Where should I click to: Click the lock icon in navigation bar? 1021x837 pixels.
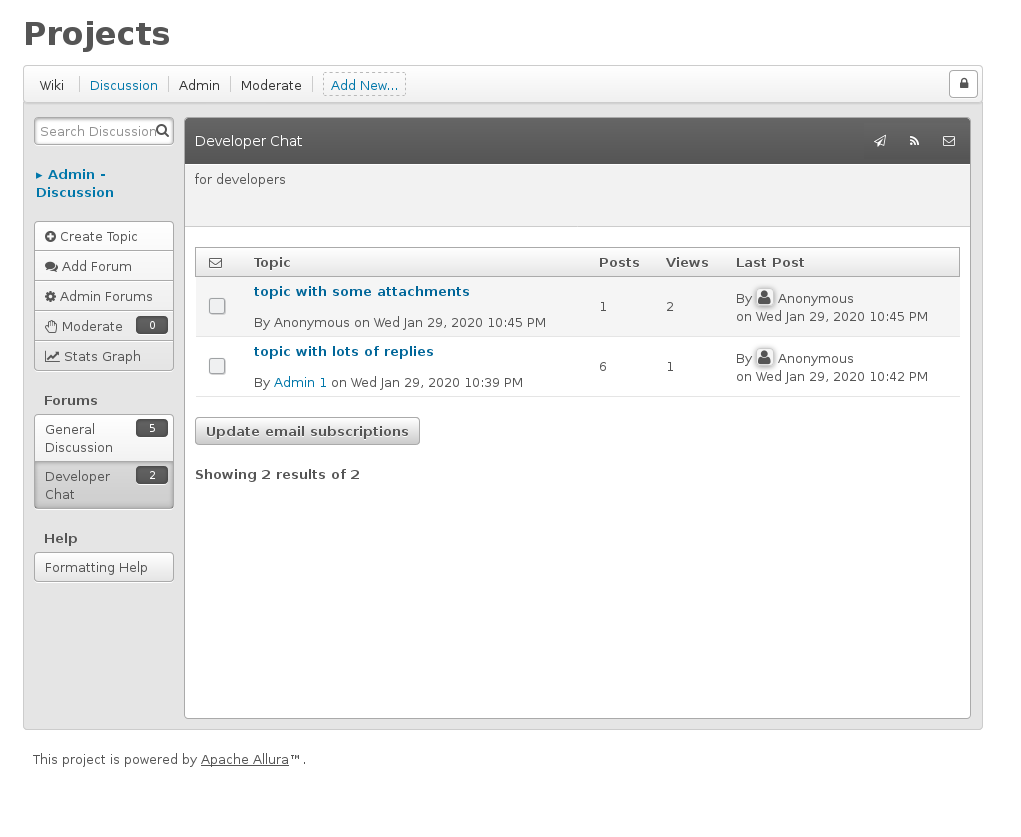pyautogui.click(x=963, y=84)
